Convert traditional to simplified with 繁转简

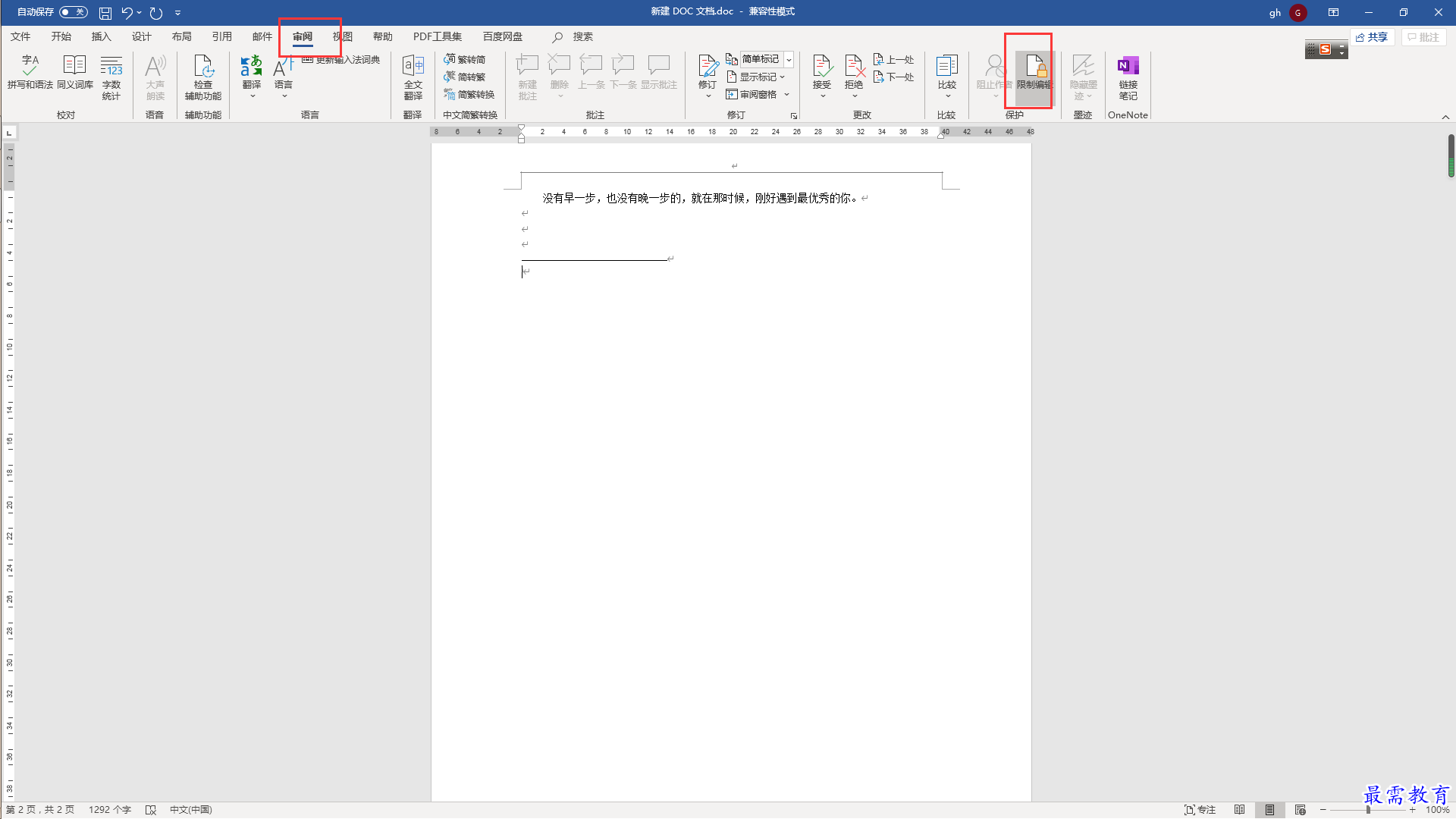(465, 59)
